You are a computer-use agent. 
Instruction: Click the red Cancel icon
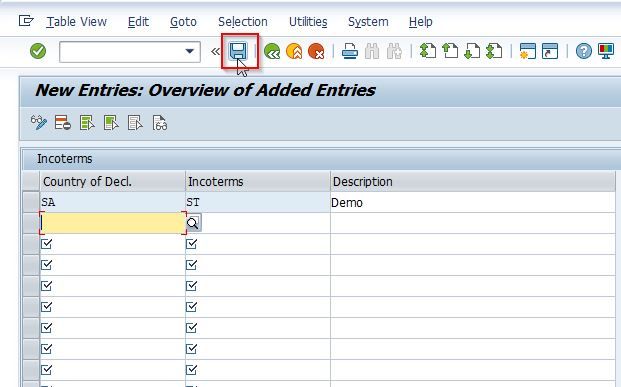[x=316, y=51]
